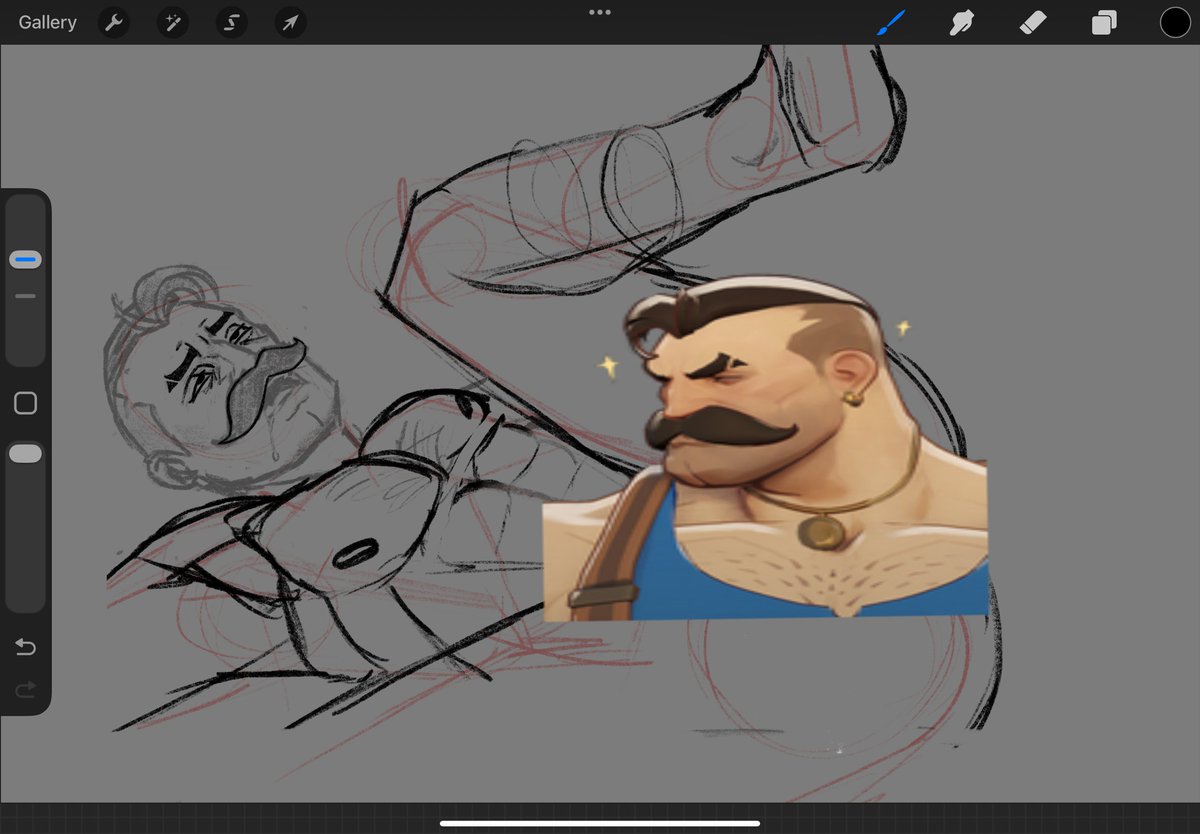Open the Adjustments magic wand menu
The height and width of the screenshot is (834, 1200).
click(172, 22)
